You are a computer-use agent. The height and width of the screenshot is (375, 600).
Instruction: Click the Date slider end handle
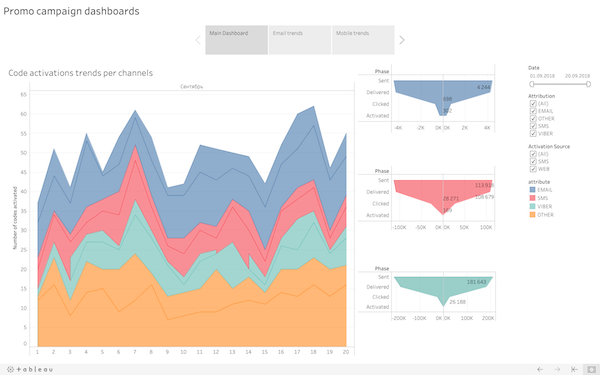click(x=589, y=84)
